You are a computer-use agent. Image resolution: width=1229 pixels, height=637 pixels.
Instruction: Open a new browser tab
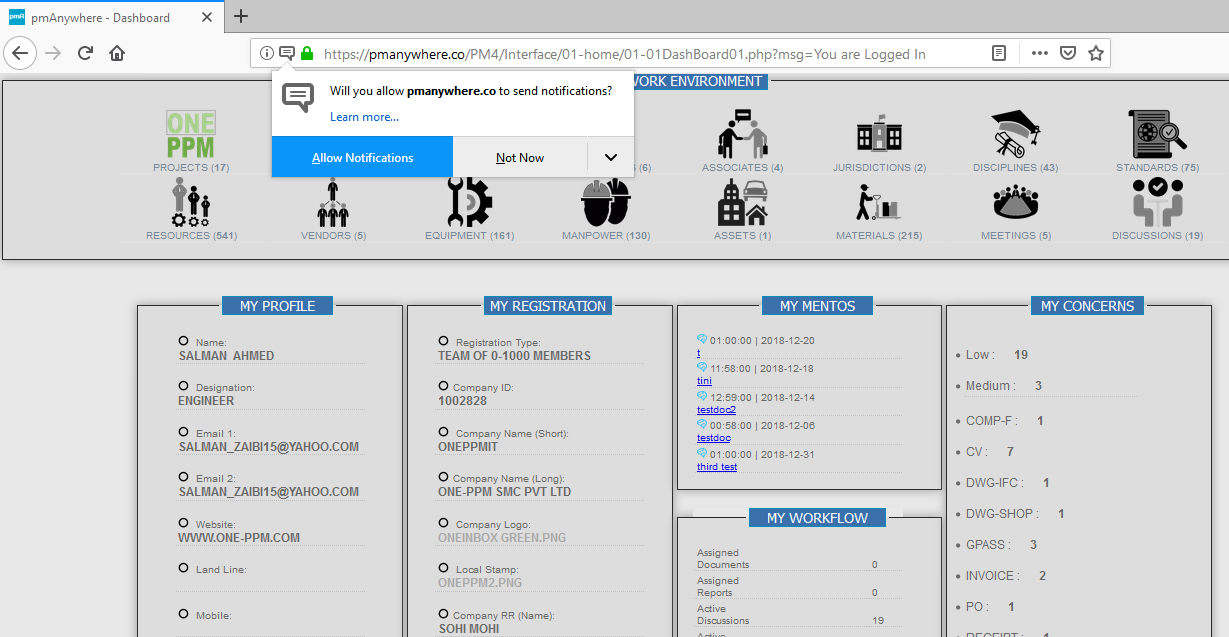pos(241,16)
